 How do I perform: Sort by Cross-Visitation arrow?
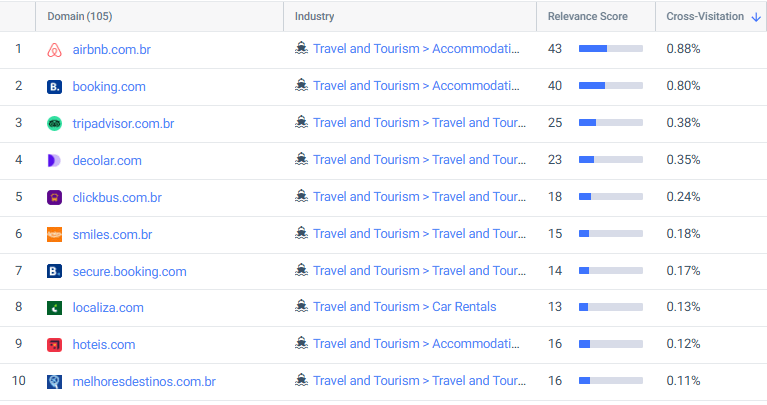(756, 17)
